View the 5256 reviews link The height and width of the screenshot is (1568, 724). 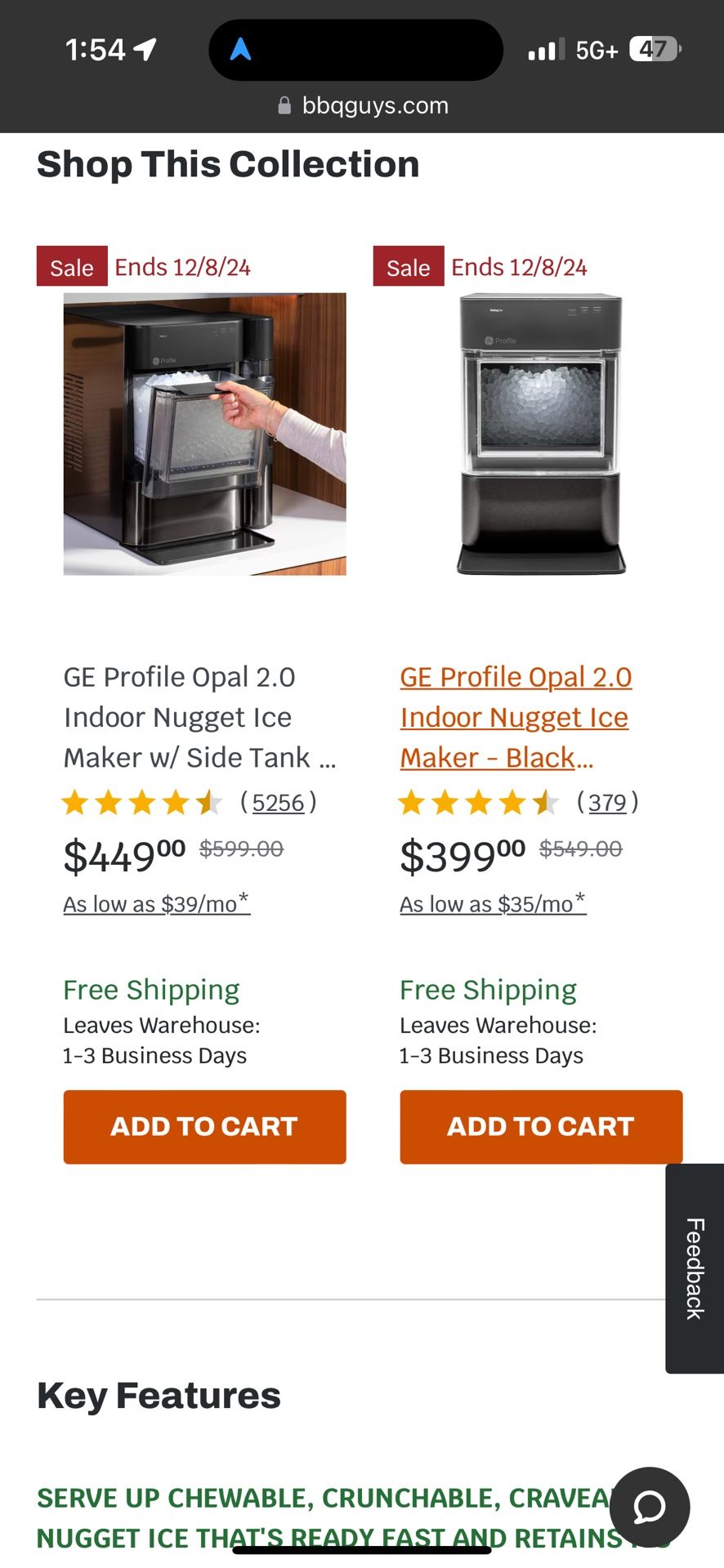pos(278,803)
